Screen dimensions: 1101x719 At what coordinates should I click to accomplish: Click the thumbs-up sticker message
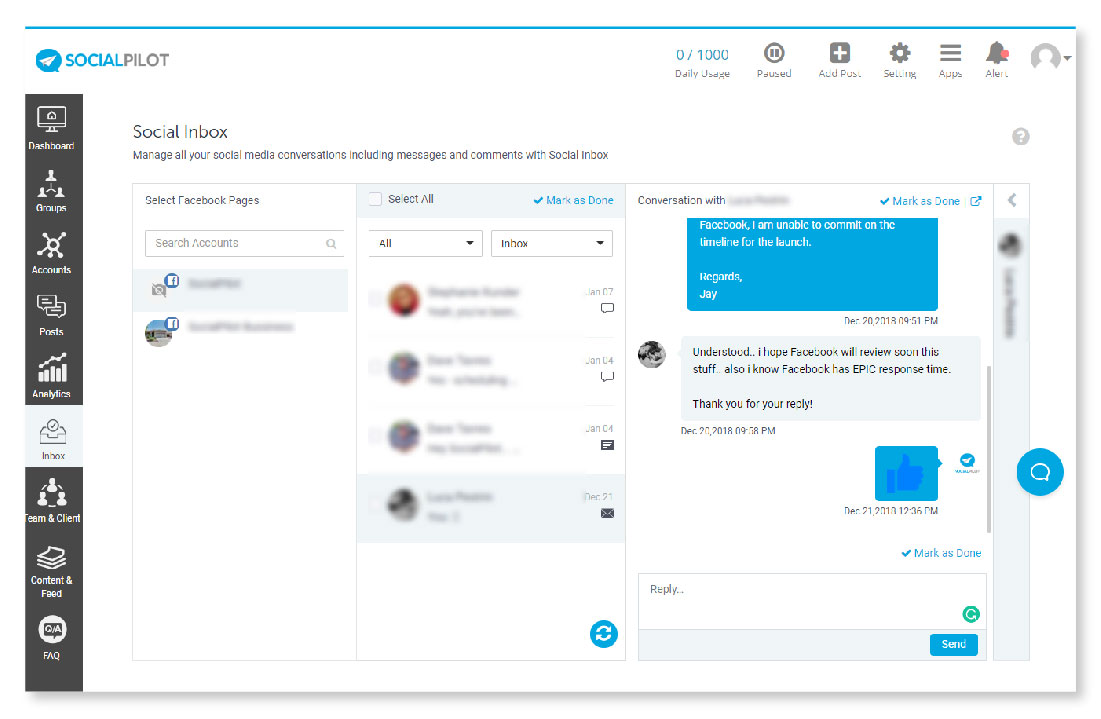tap(906, 473)
